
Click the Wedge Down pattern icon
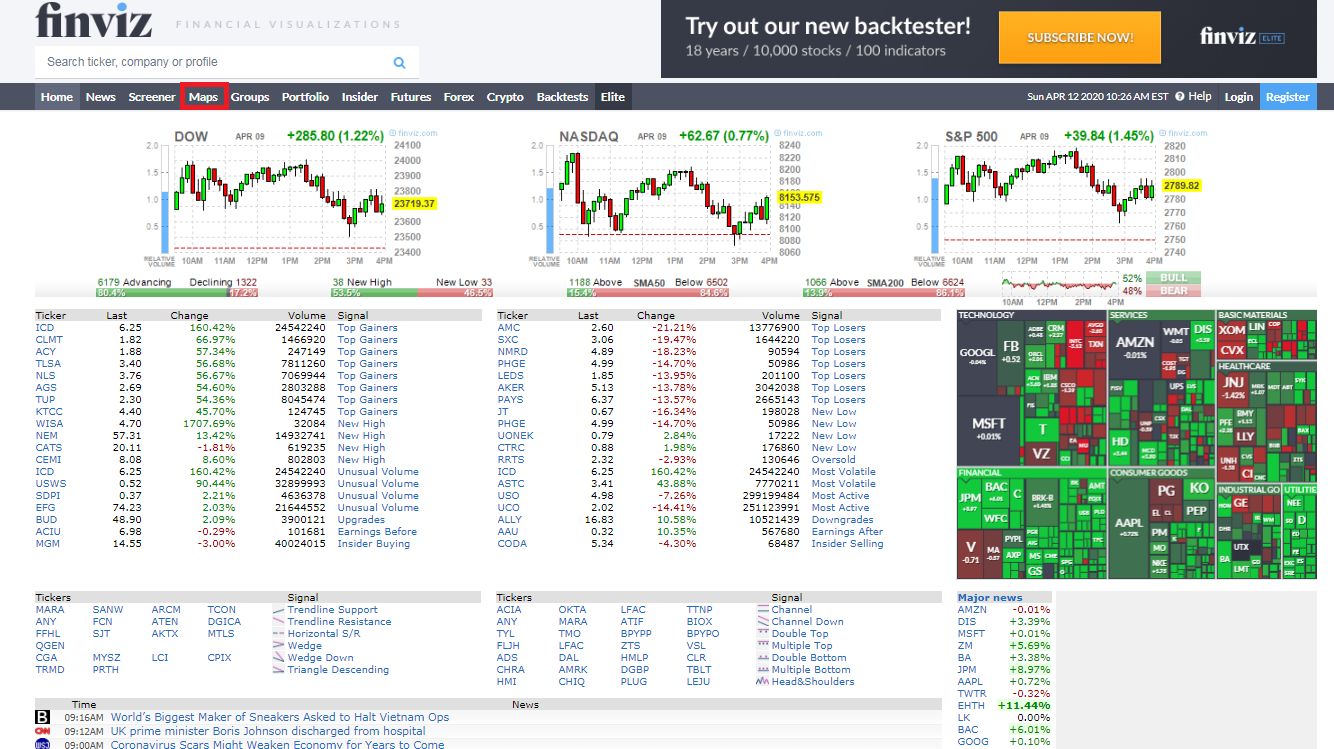click(279, 658)
